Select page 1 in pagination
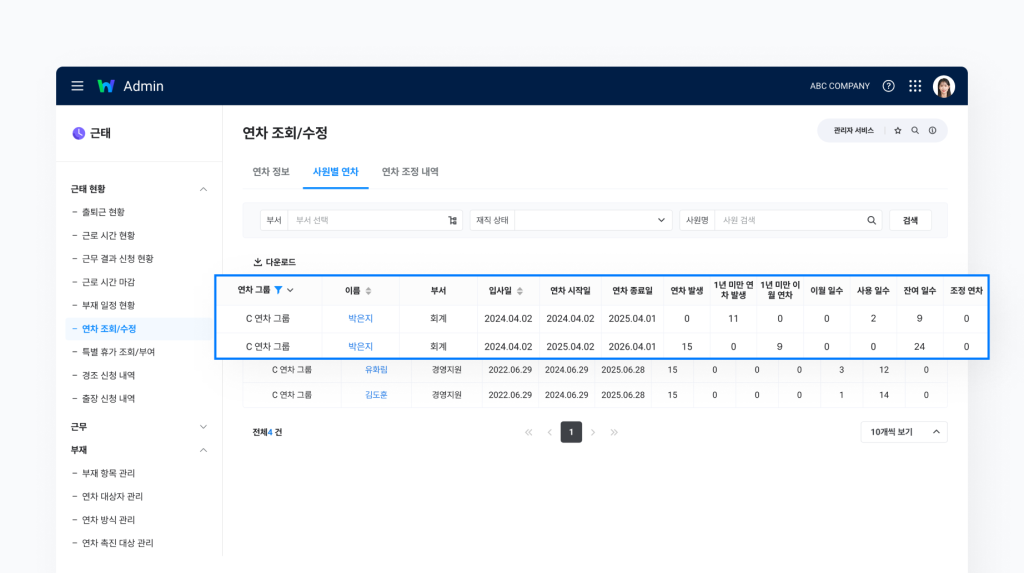The width and height of the screenshot is (1024, 573). tap(571, 432)
